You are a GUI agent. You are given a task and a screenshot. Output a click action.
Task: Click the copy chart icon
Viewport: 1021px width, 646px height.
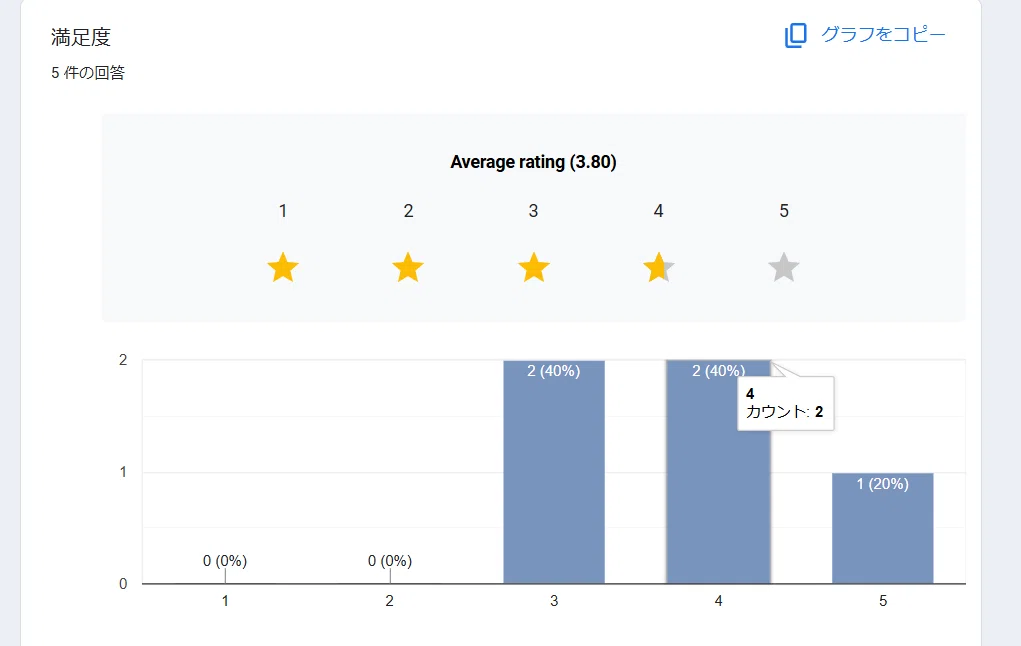click(796, 35)
